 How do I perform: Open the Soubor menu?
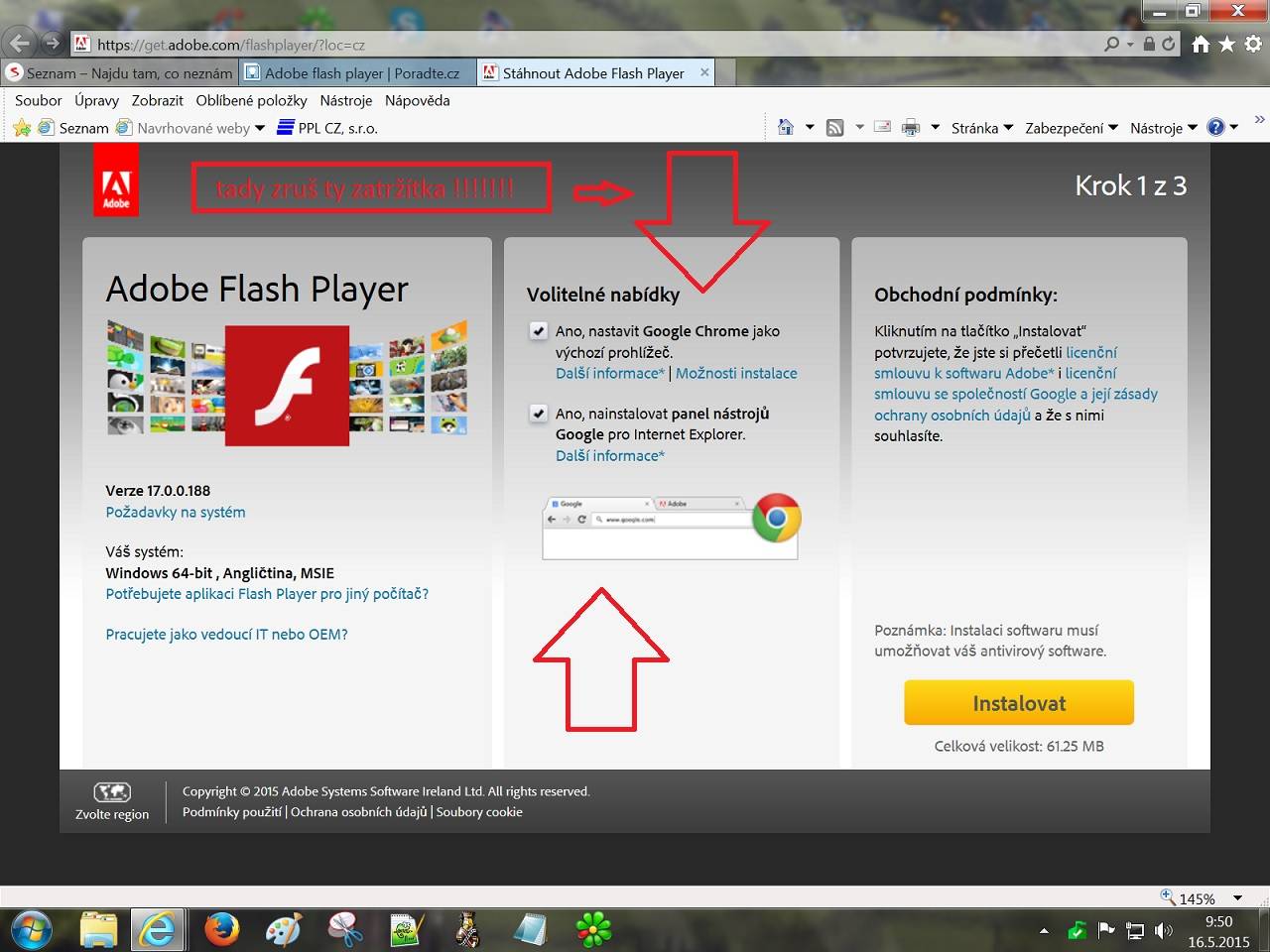(39, 100)
